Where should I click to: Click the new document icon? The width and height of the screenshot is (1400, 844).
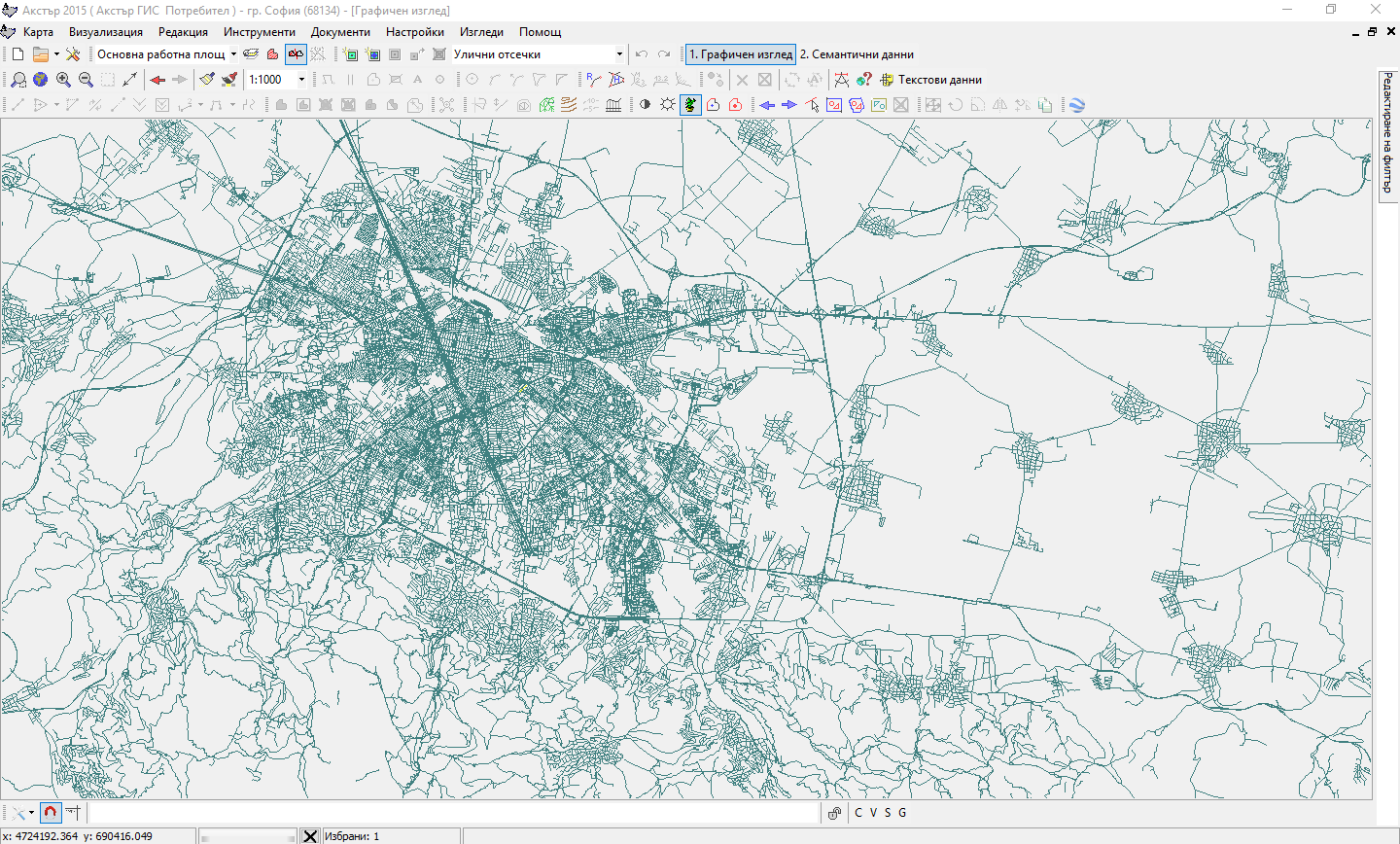17,54
